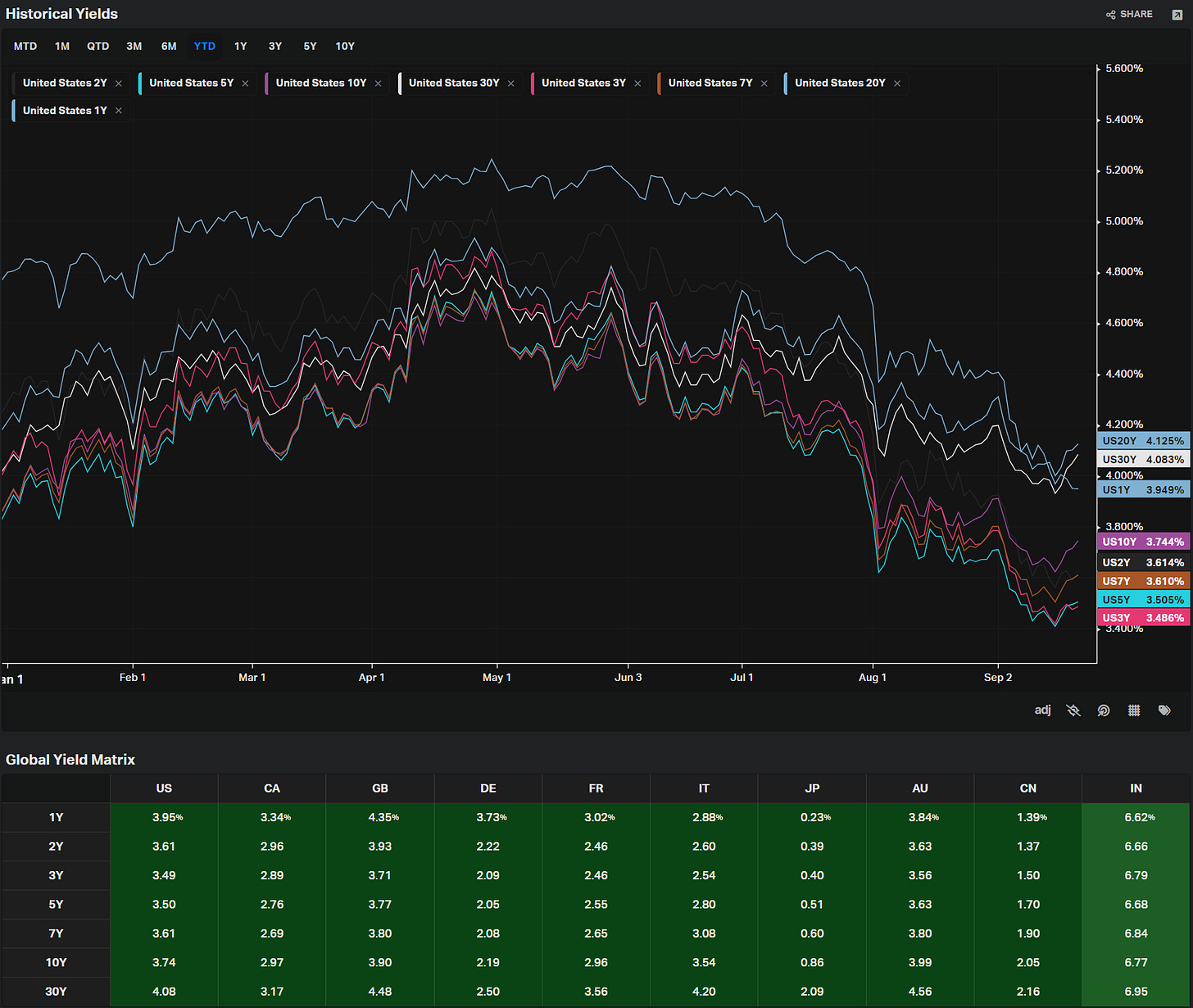Click the US10Y 3.744% axis label
1193x1008 pixels.
coord(1143,542)
